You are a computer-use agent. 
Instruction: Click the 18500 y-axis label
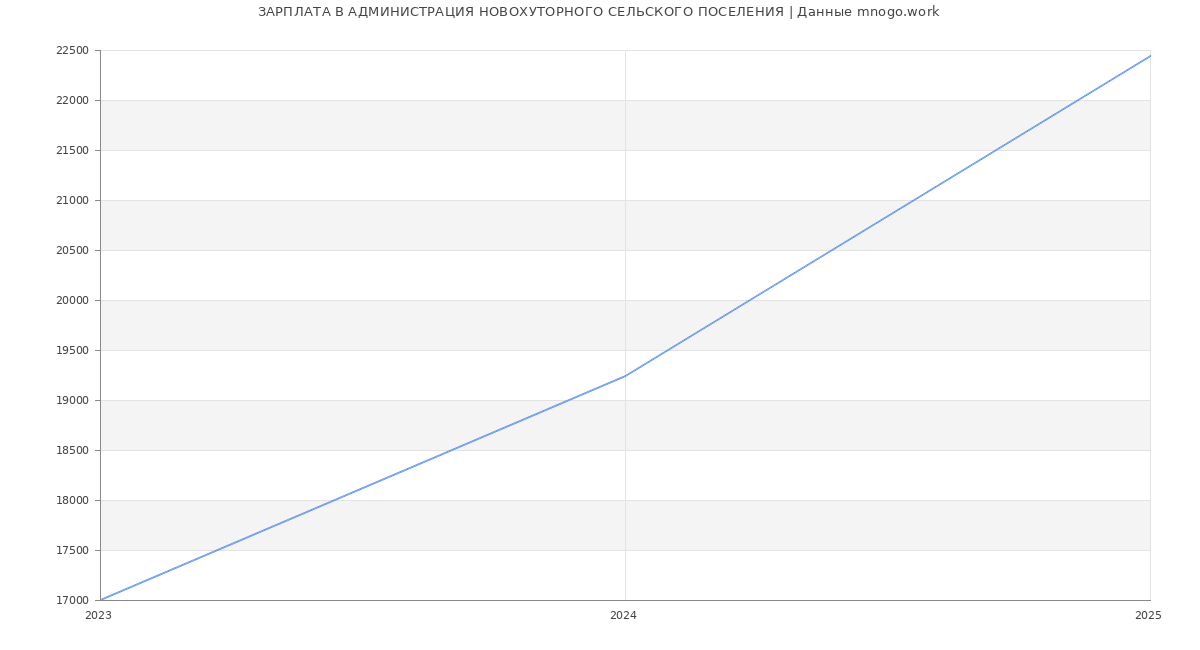click(72, 450)
